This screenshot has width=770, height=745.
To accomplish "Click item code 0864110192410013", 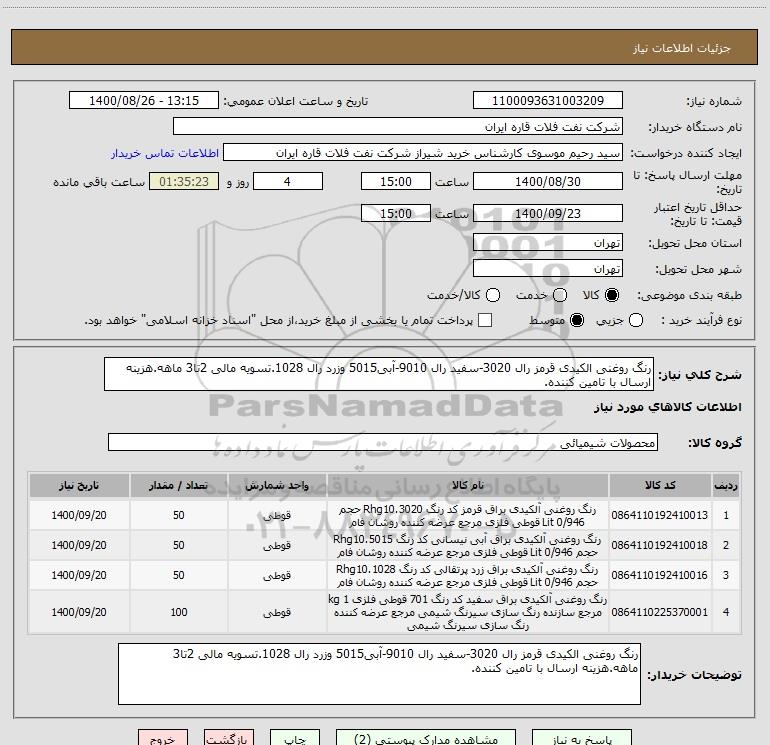I will point(660,515).
